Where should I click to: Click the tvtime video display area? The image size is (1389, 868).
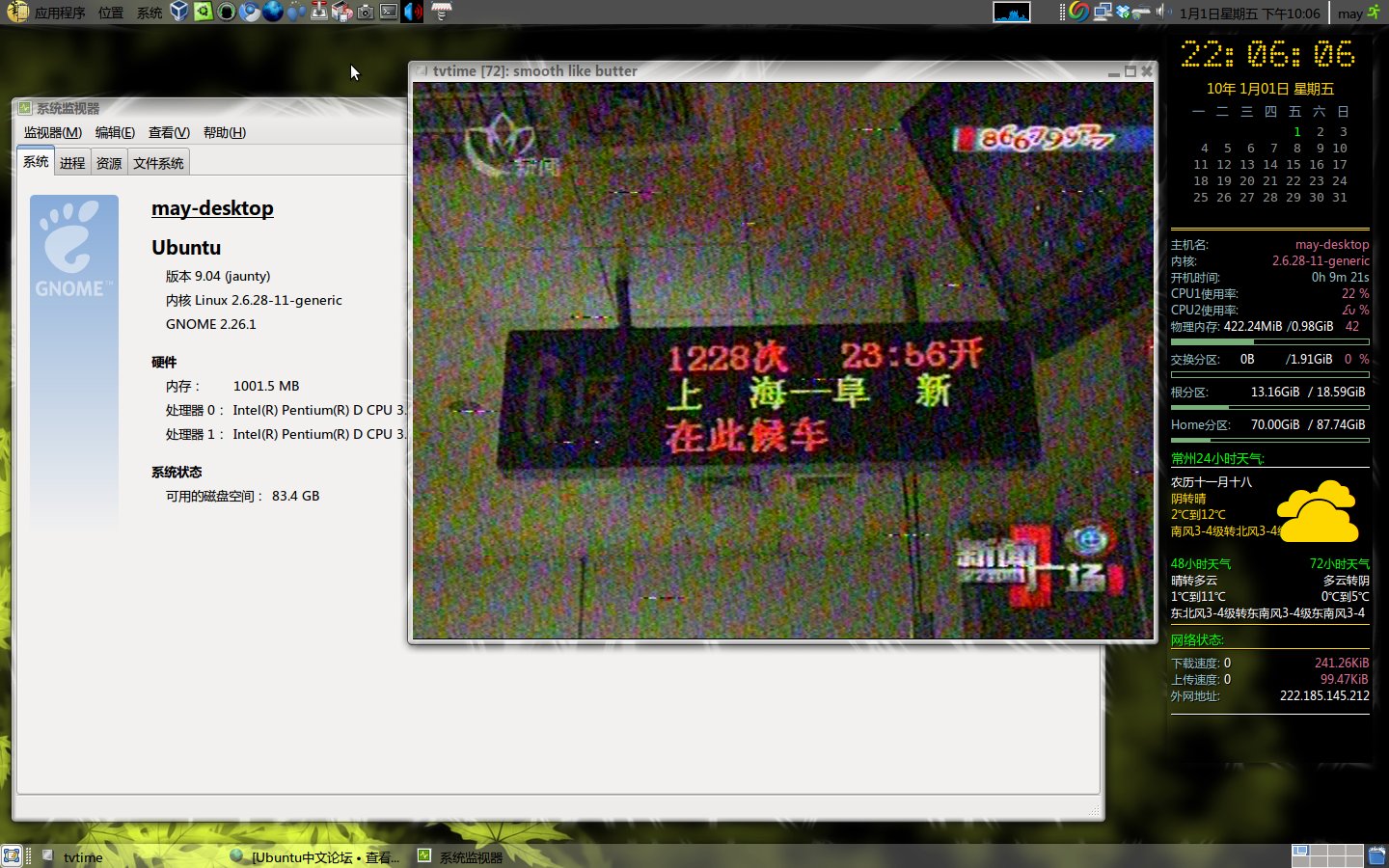pyautogui.click(x=782, y=360)
